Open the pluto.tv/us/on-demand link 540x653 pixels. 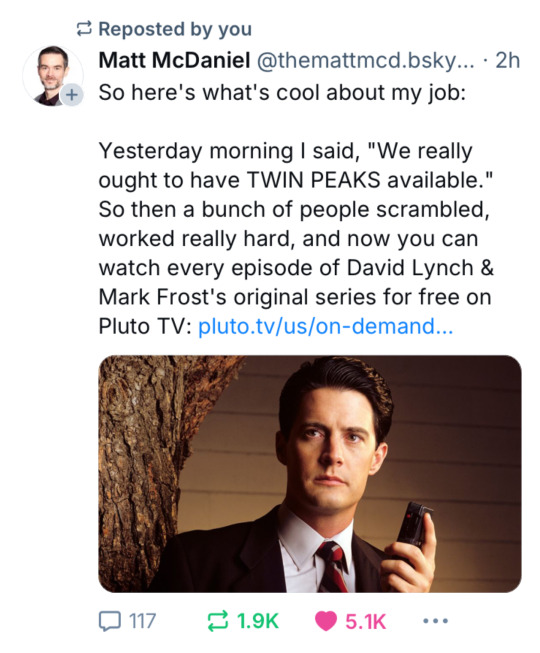[326, 326]
